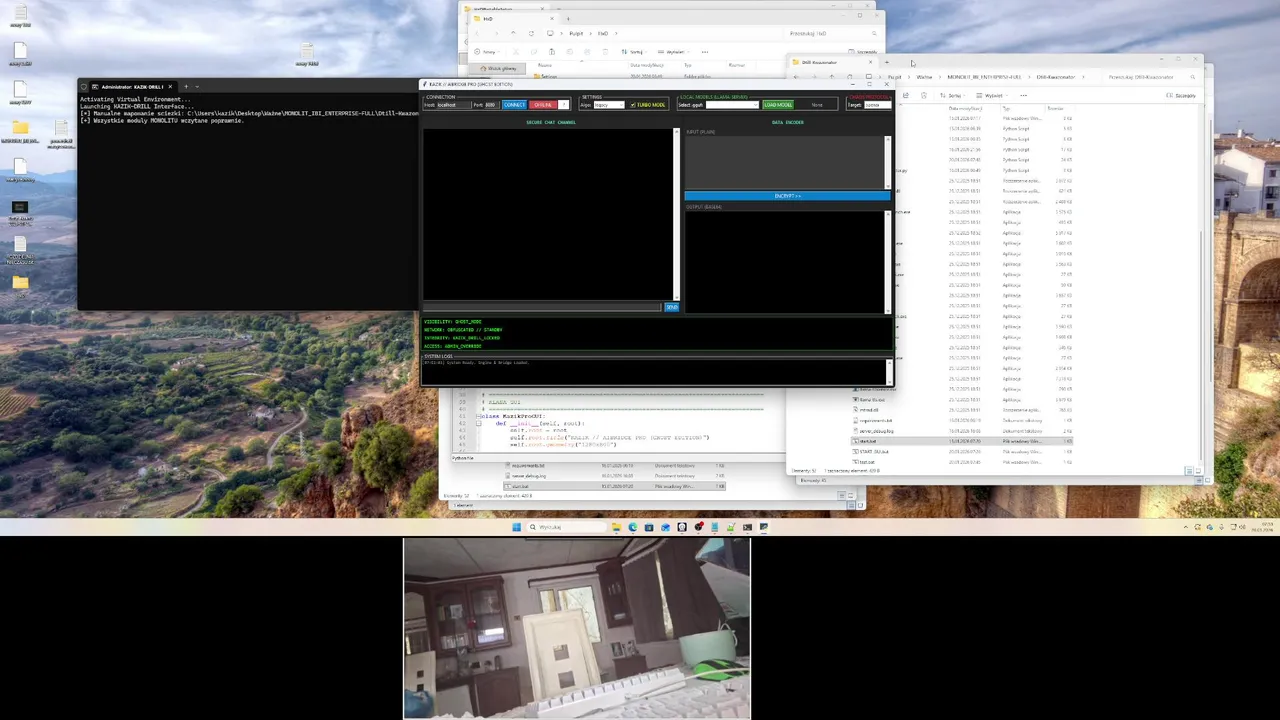Add a new terminal tab with plus
The image size is (1280, 720).
coord(185,87)
